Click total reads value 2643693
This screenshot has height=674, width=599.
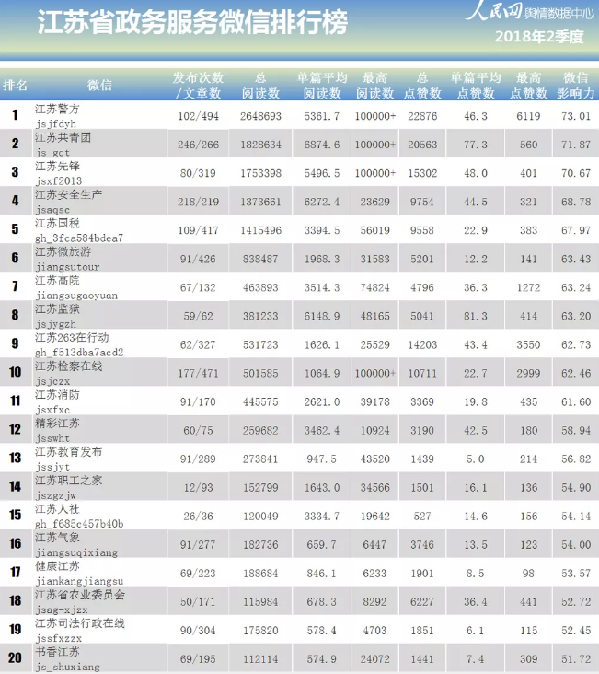260,116
